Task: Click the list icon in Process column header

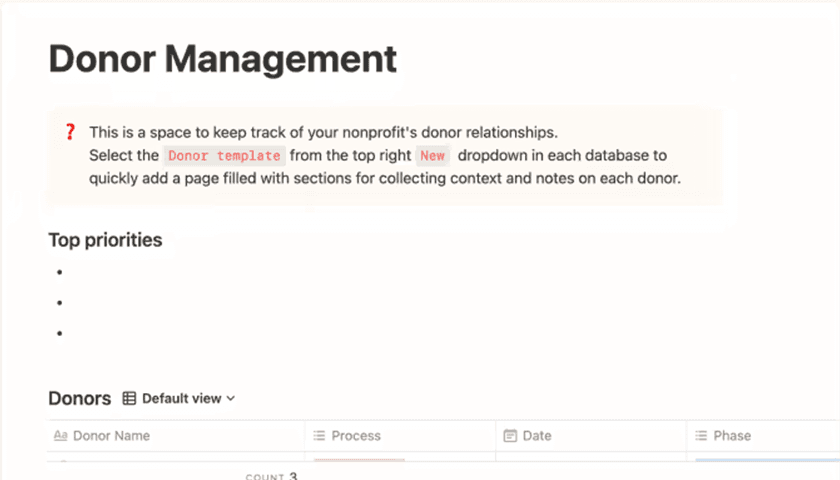Action: (x=319, y=436)
